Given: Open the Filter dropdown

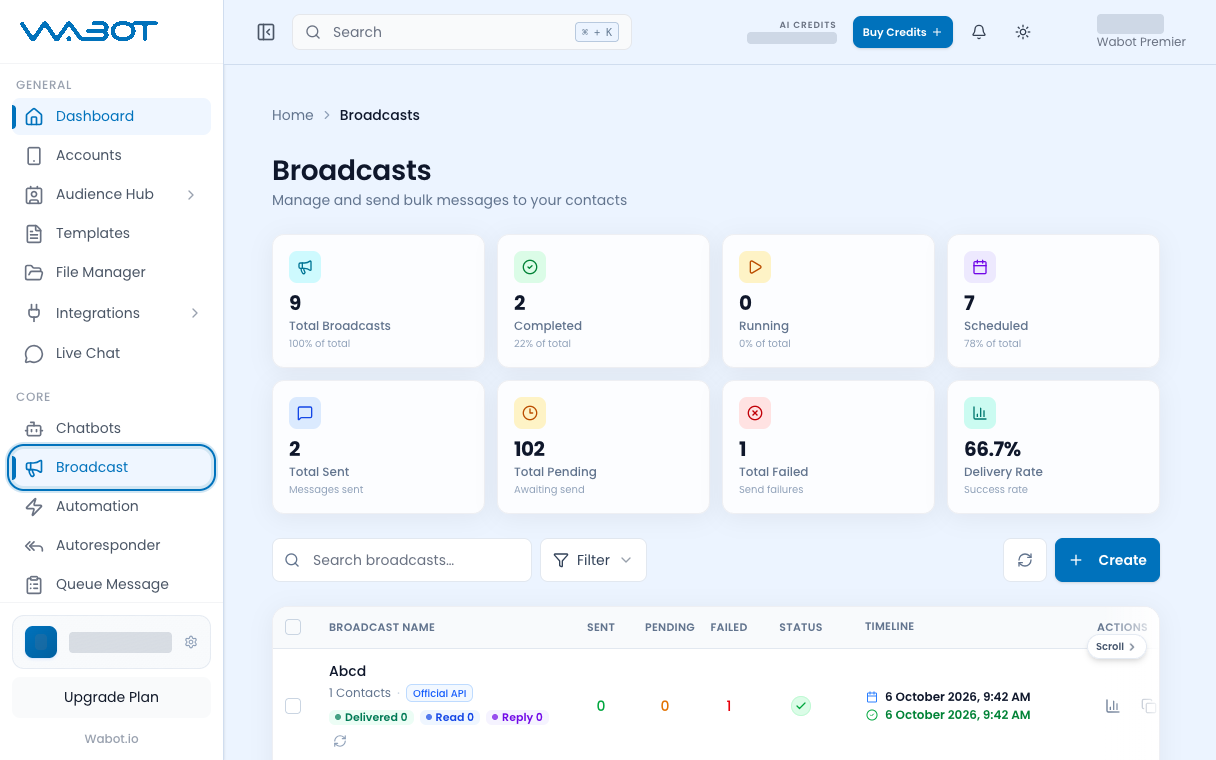Looking at the screenshot, I should pos(593,560).
